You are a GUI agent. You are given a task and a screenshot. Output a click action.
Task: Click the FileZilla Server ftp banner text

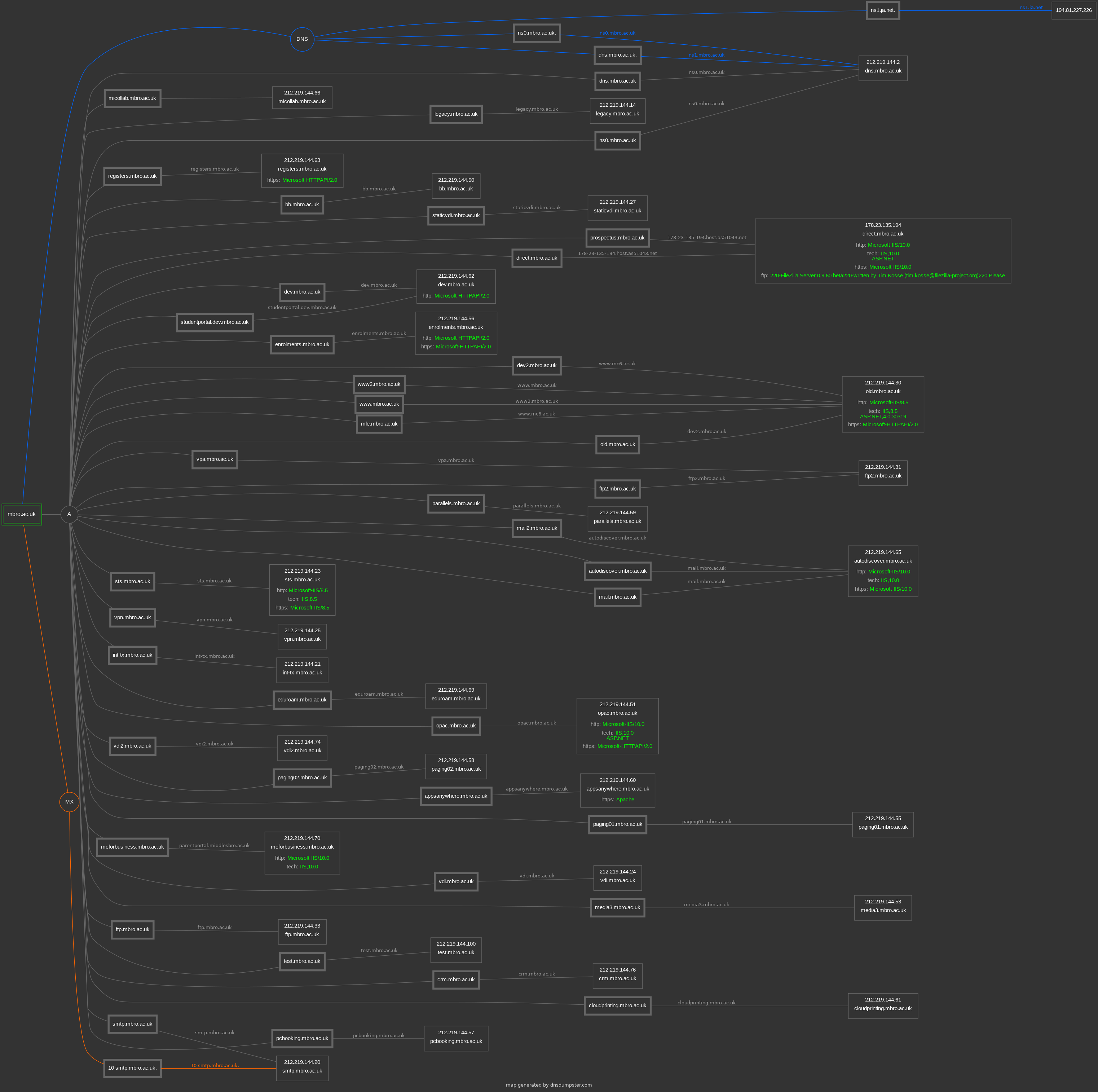(887, 276)
